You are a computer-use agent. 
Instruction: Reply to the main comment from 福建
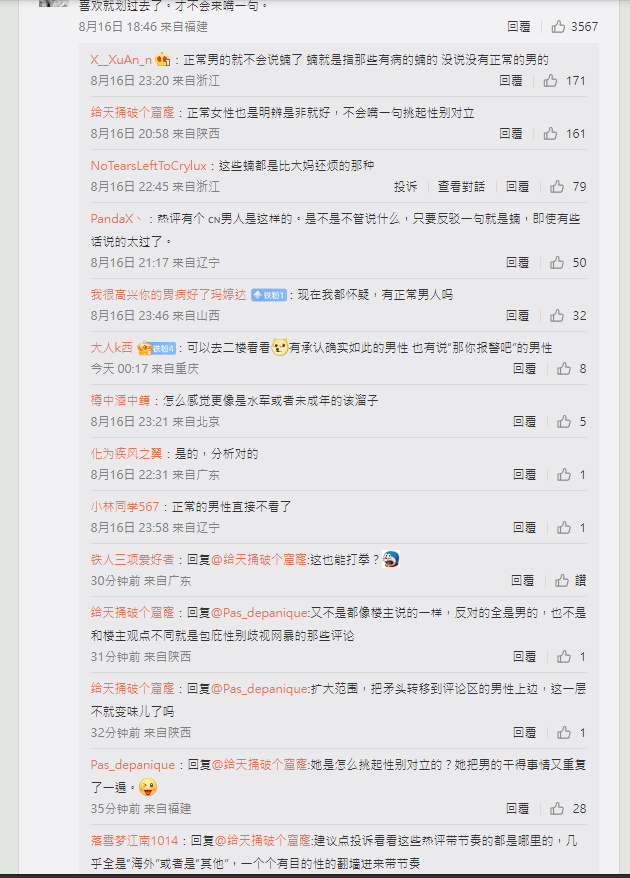pyautogui.click(x=519, y=26)
